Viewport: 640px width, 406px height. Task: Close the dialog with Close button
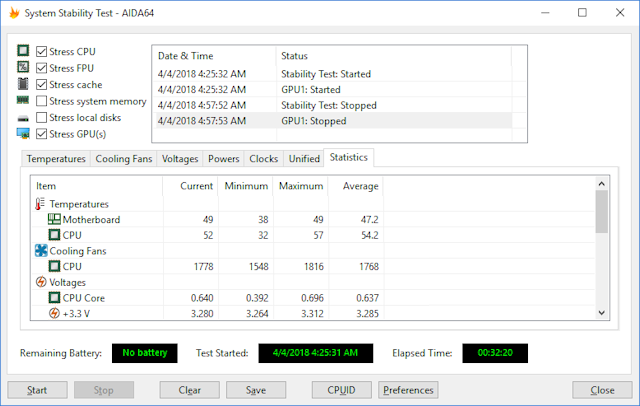602,390
